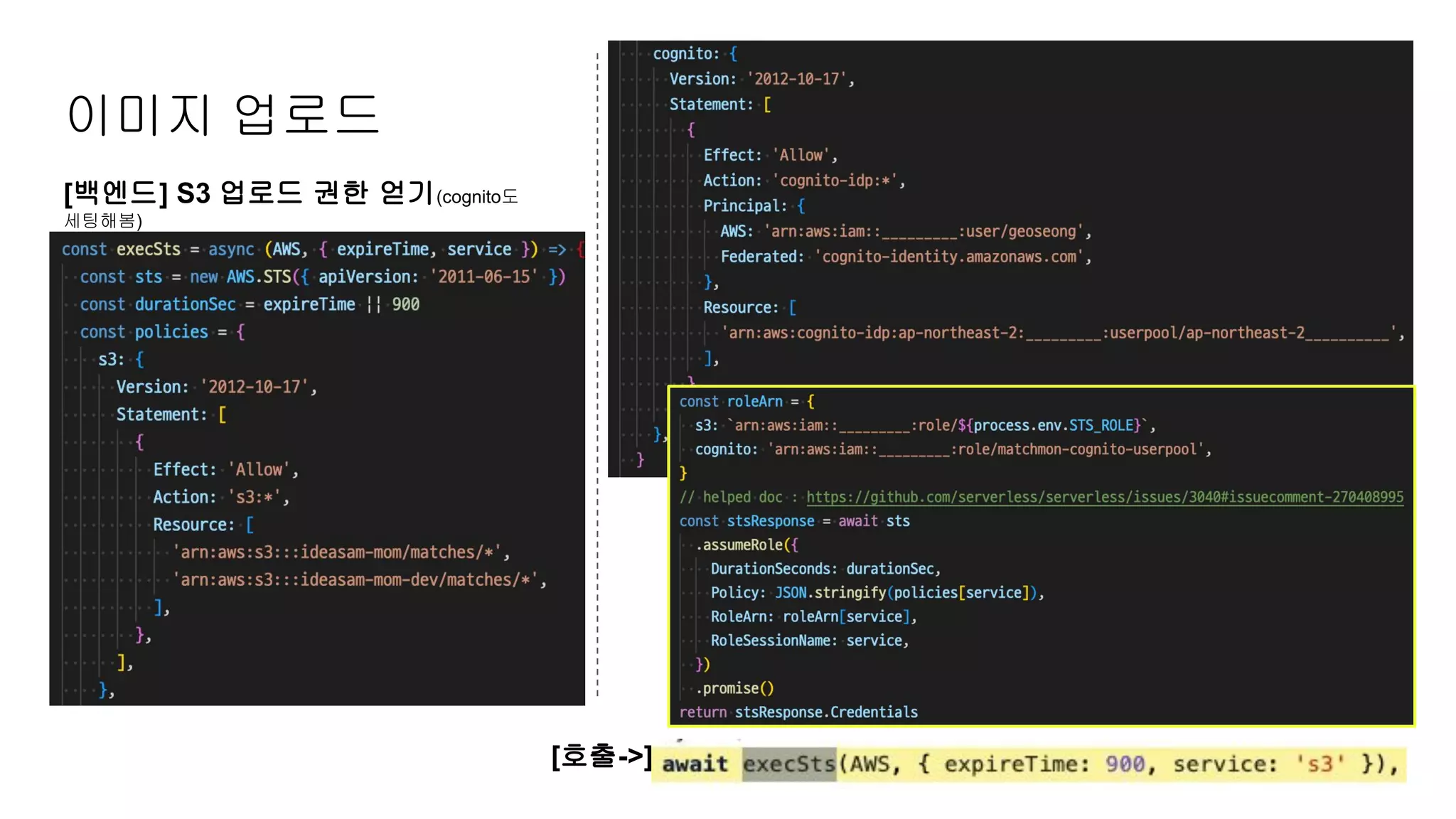This screenshot has height=819, width=1456.
Task: Click the ideasam-mom-dev/matches resource ARN
Action: [x=355, y=580]
